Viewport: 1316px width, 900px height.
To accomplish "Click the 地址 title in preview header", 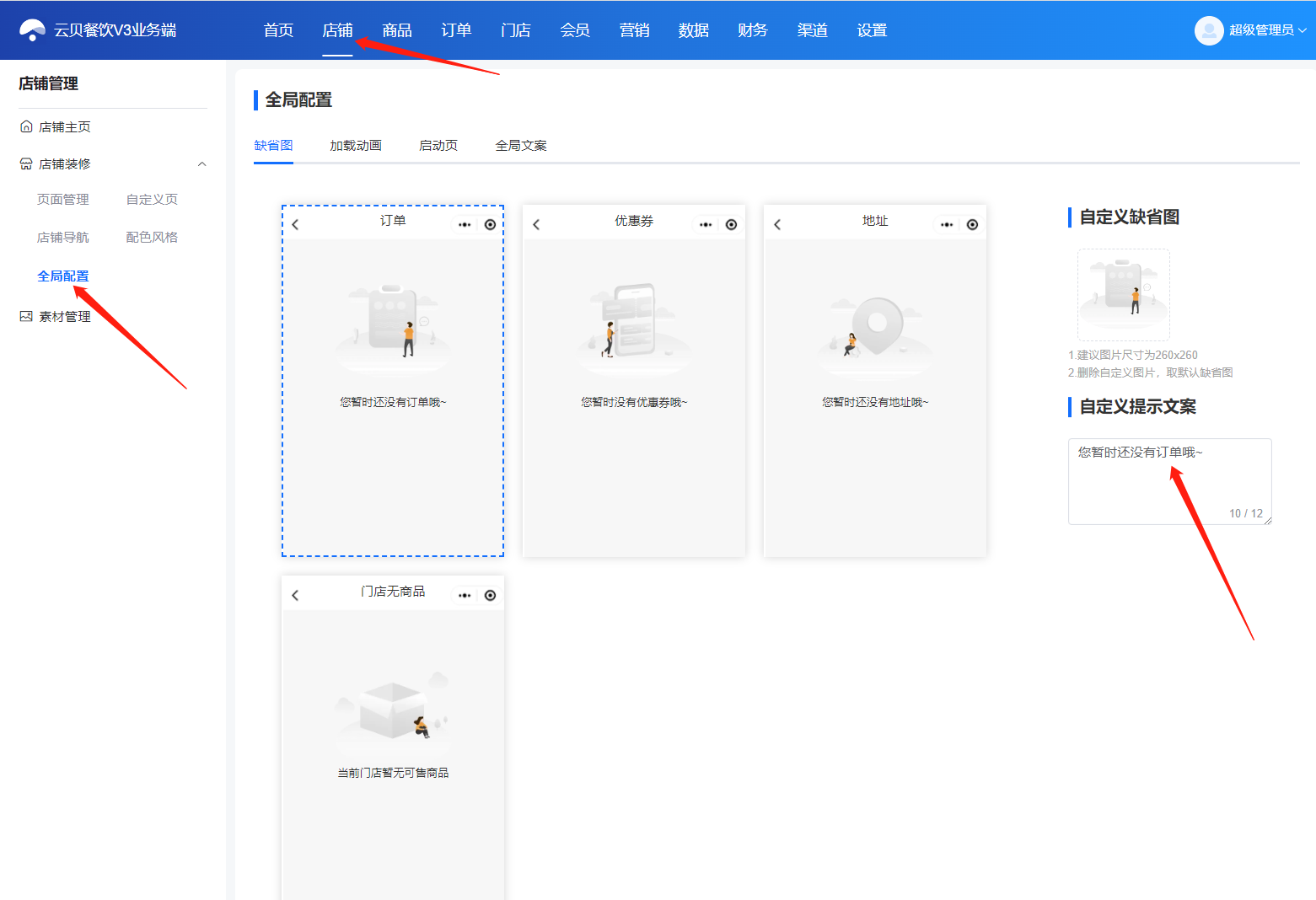I will (875, 221).
